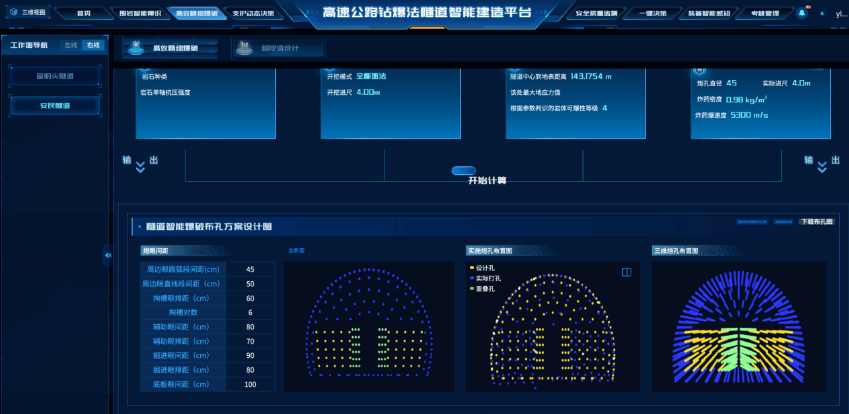
Task: Toggle the 设计孔 legend entry
Action: (488, 268)
